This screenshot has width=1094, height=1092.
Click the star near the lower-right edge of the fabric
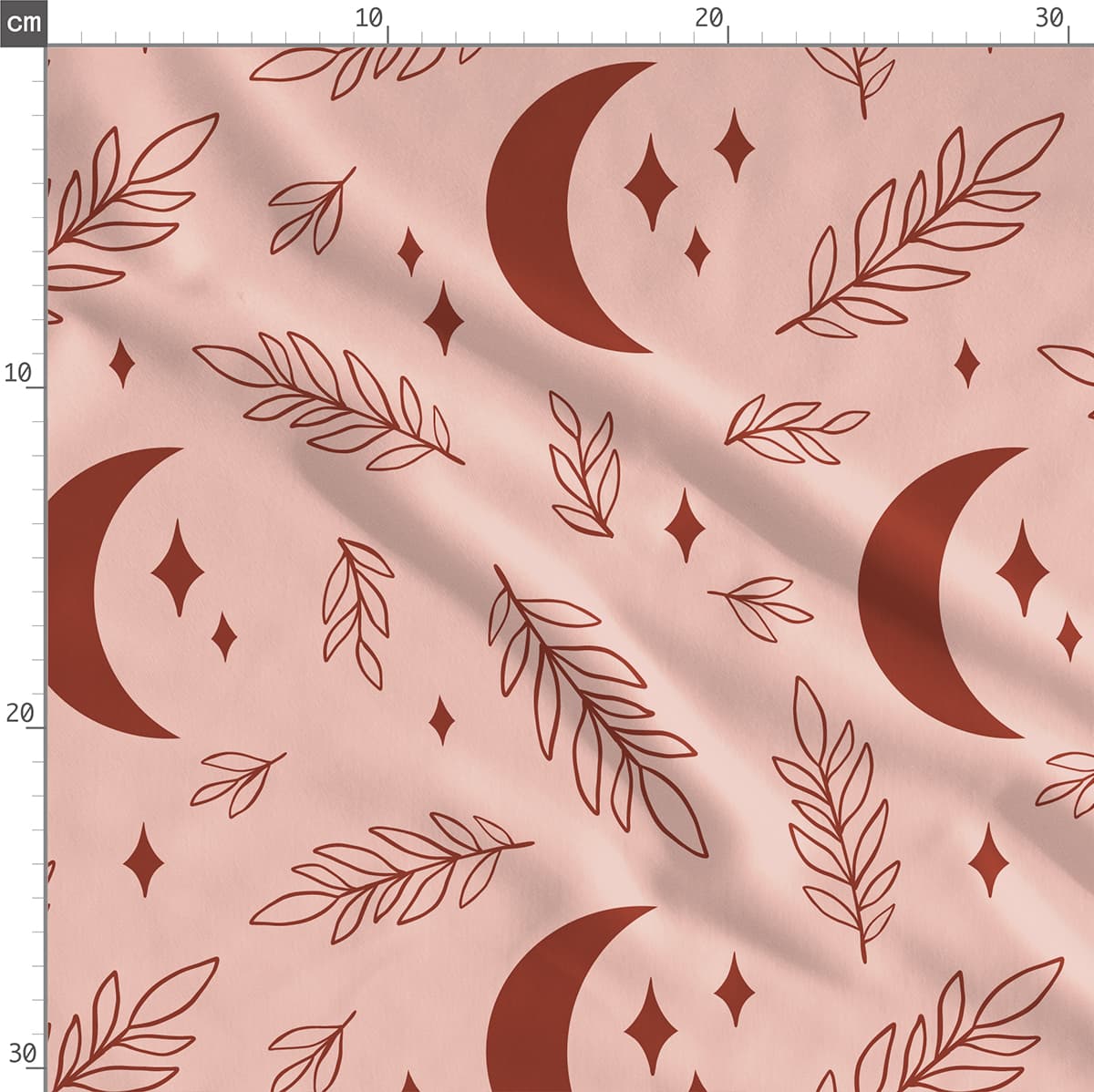click(988, 860)
